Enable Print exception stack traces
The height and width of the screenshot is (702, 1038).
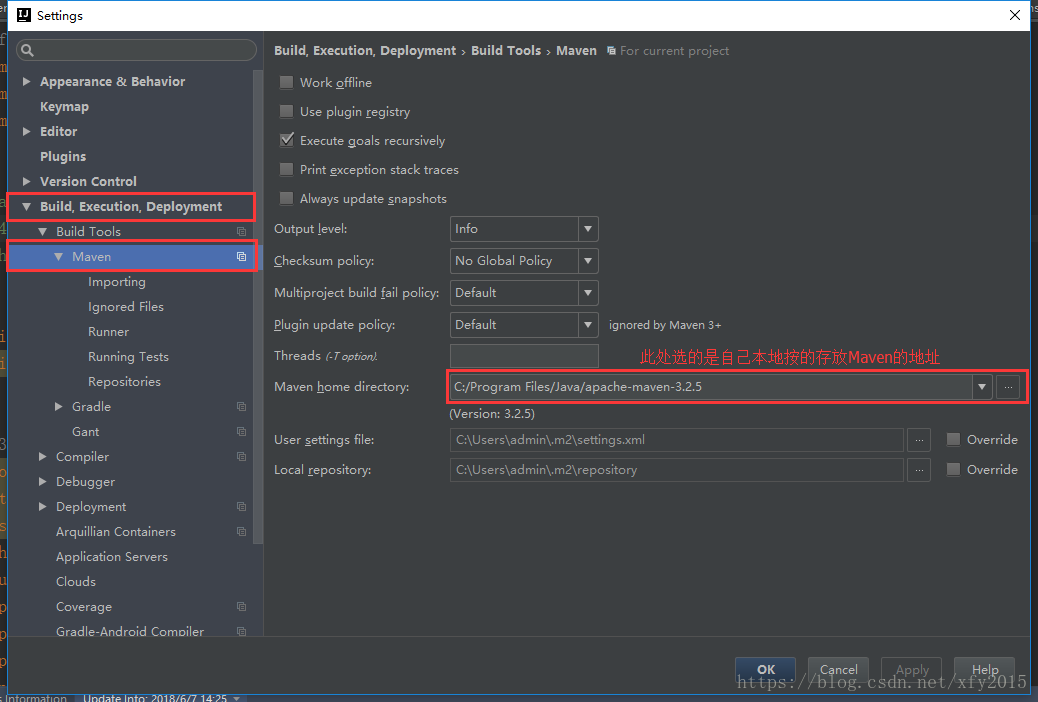click(x=287, y=170)
